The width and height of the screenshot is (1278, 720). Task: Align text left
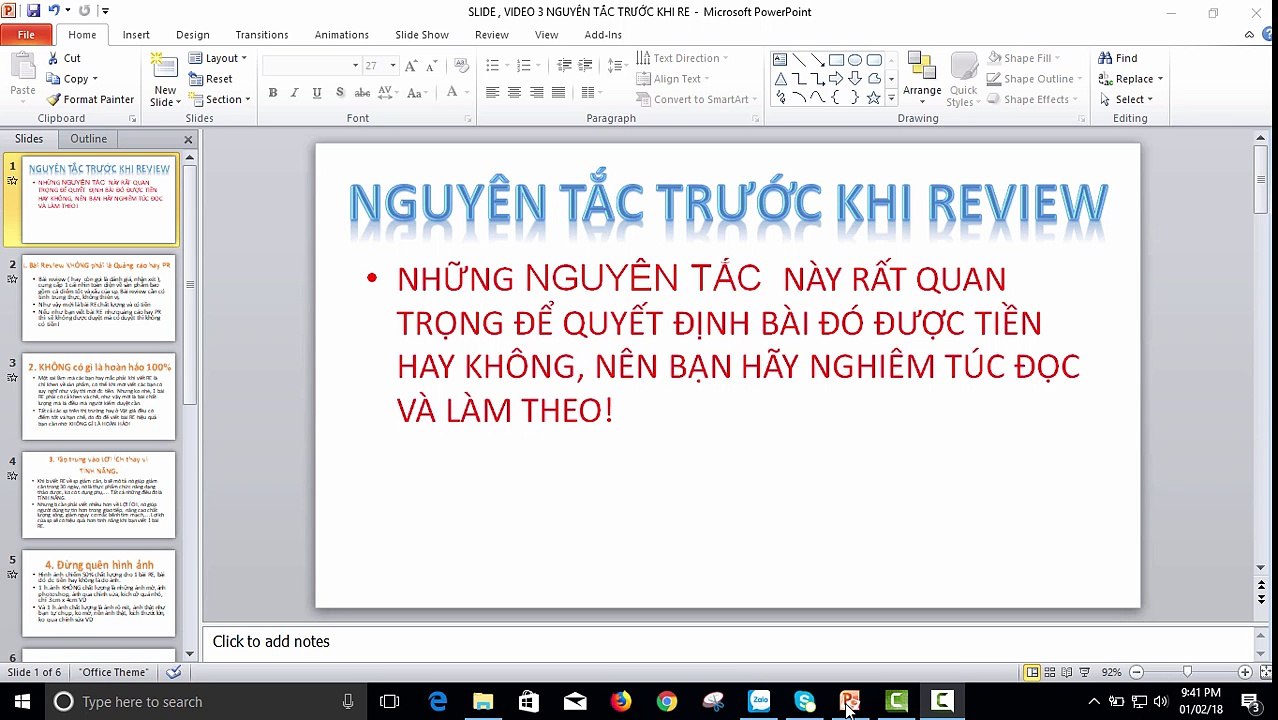[492, 92]
